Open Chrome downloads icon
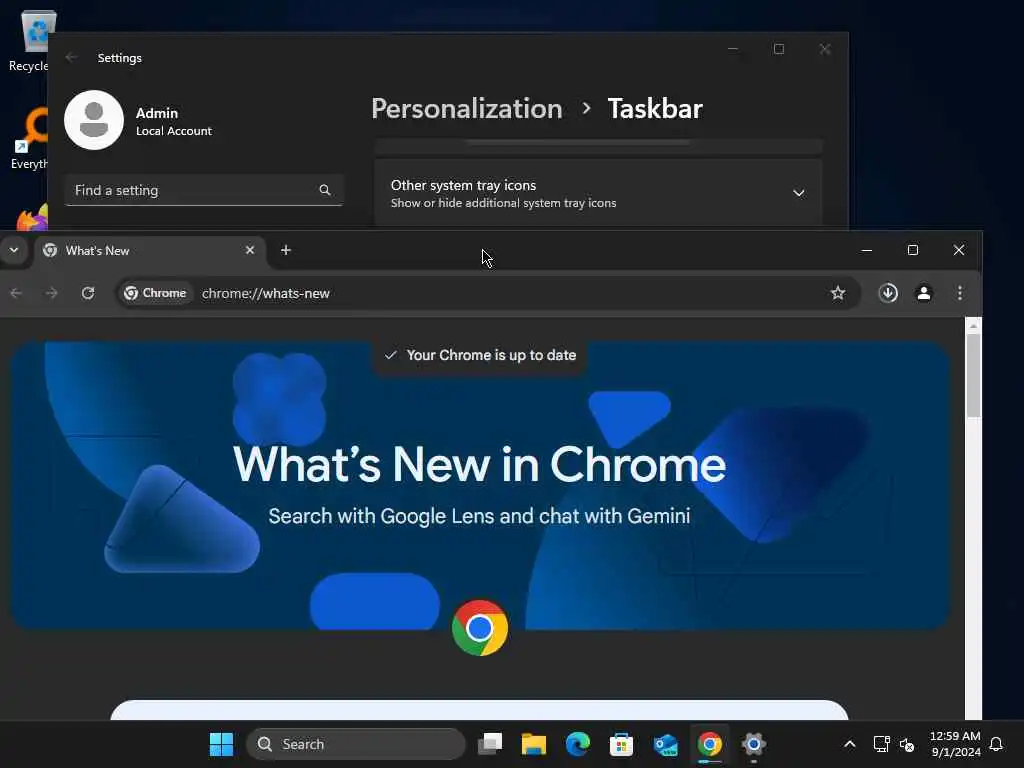The width and height of the screenshot is (1024, 768). 888,293
